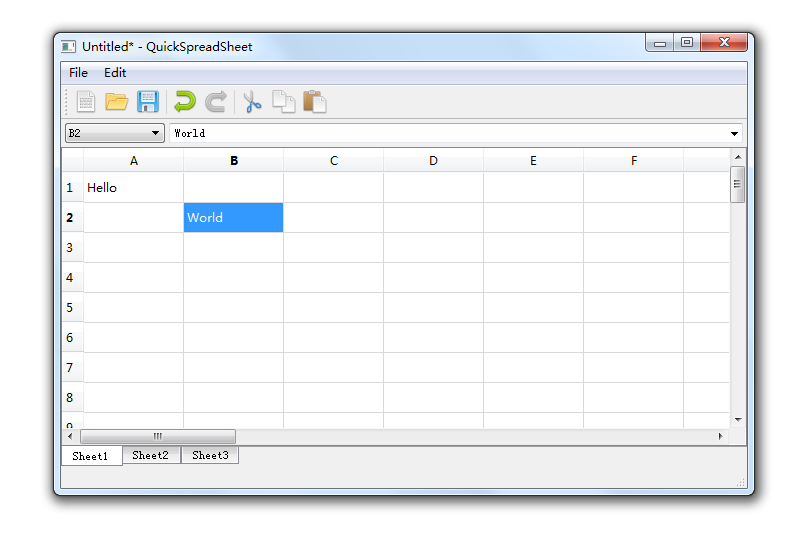Click the New document toolbar icon
Screen dimensions: 806x533
tap(86, 102)
